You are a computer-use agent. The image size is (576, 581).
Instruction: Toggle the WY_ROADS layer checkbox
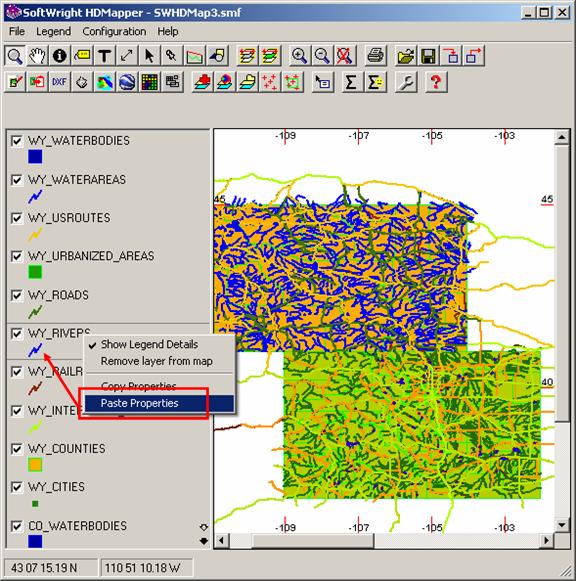pyautogui.click(x=17, y=295)
